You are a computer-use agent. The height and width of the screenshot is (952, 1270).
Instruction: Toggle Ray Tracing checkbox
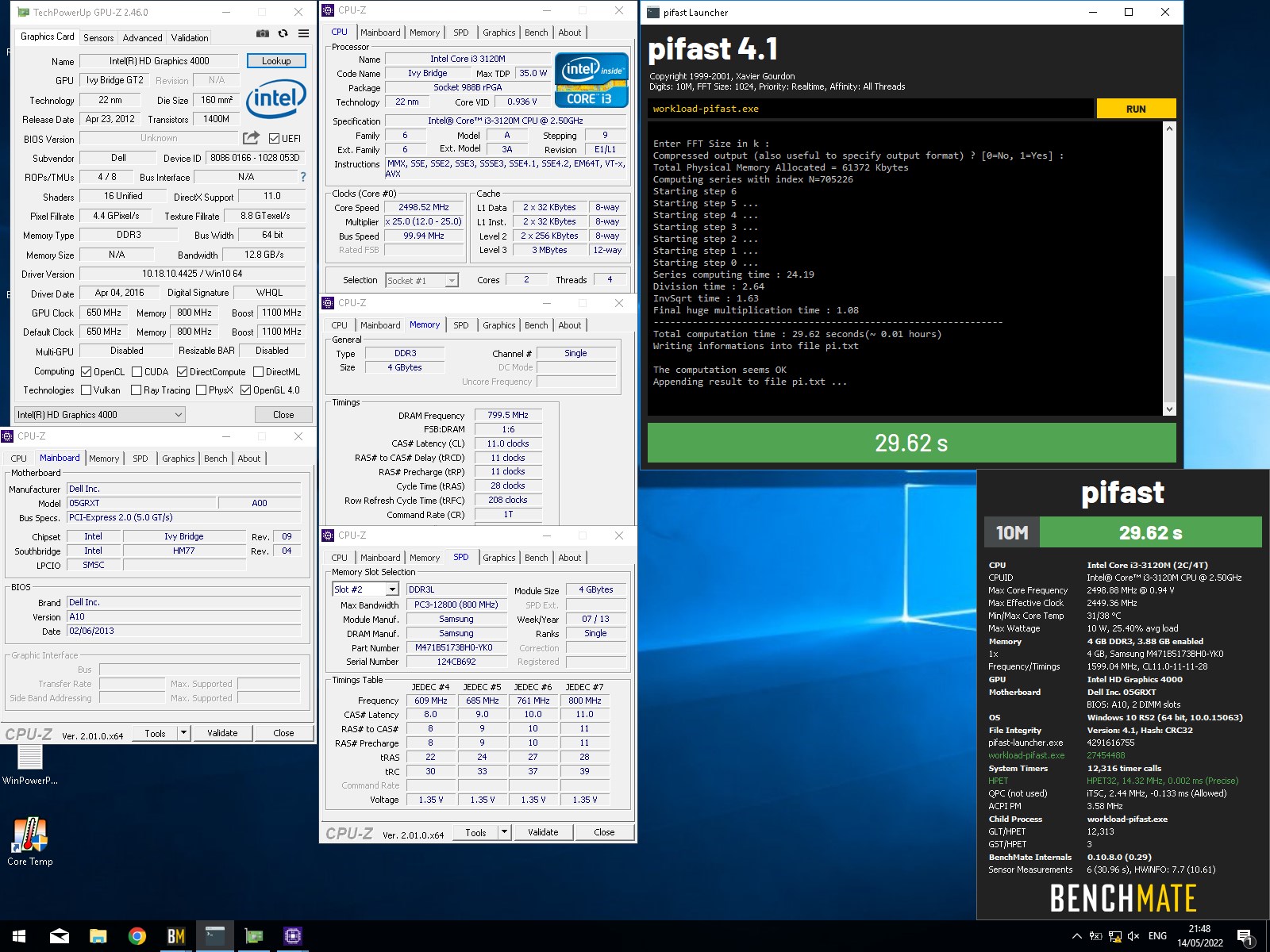click(x=136, y=390)
